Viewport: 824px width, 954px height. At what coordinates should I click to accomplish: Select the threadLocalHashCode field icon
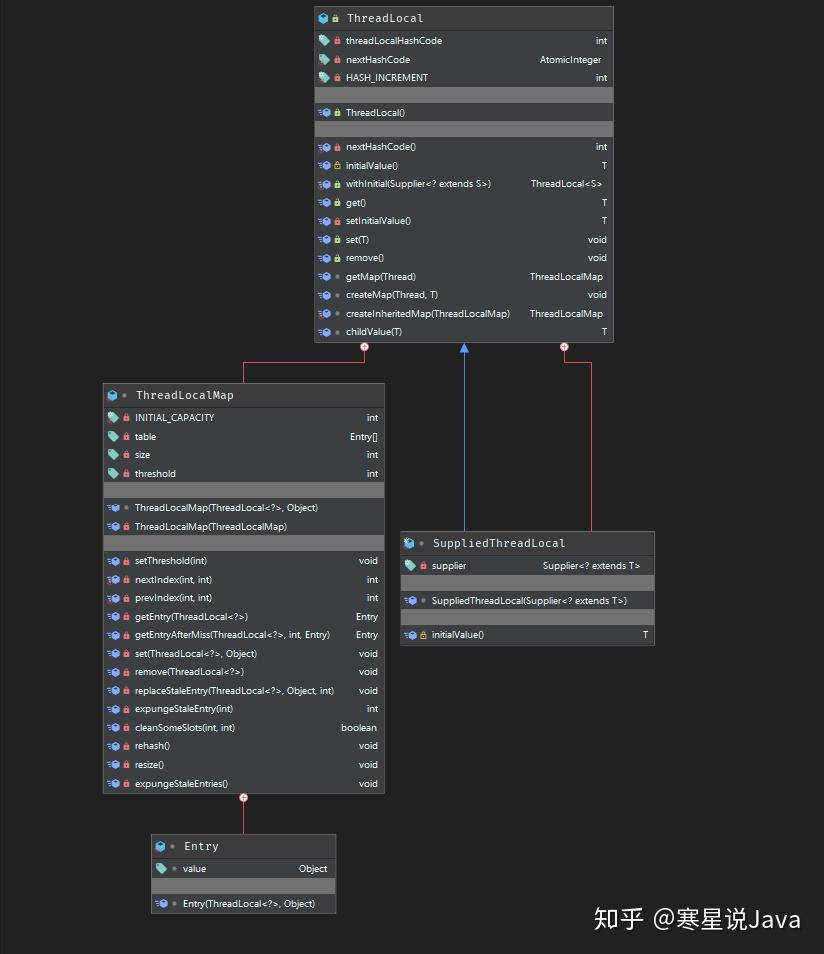tap(322, 41)
